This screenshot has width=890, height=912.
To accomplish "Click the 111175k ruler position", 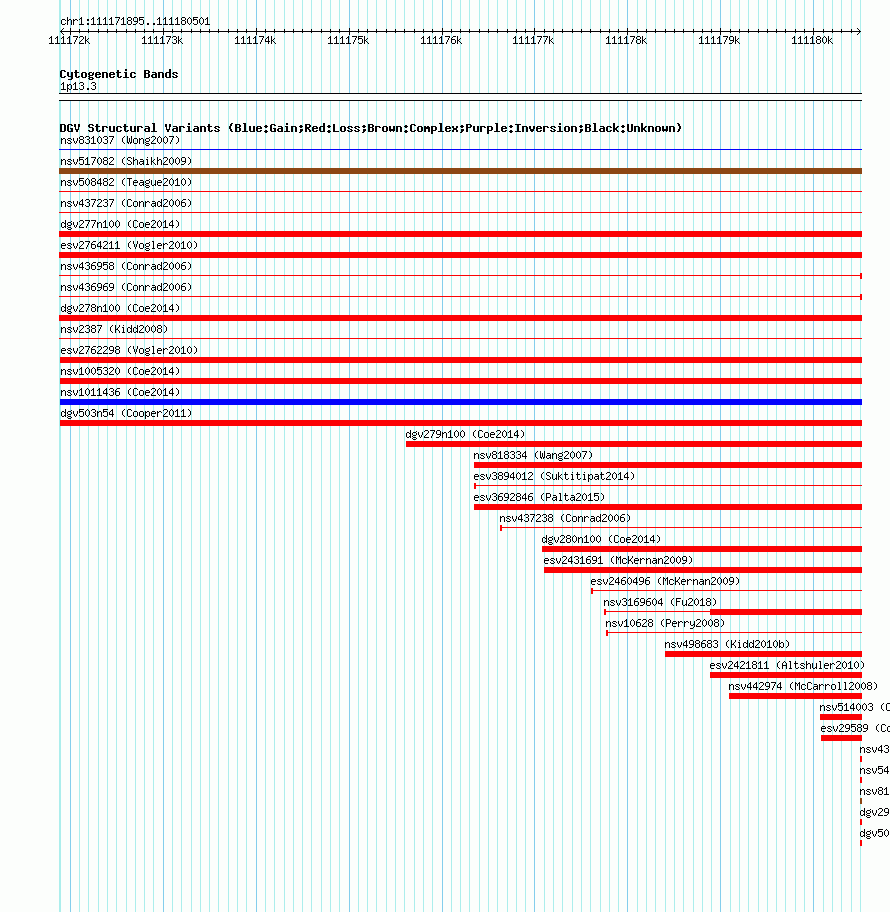I will 348,40.
